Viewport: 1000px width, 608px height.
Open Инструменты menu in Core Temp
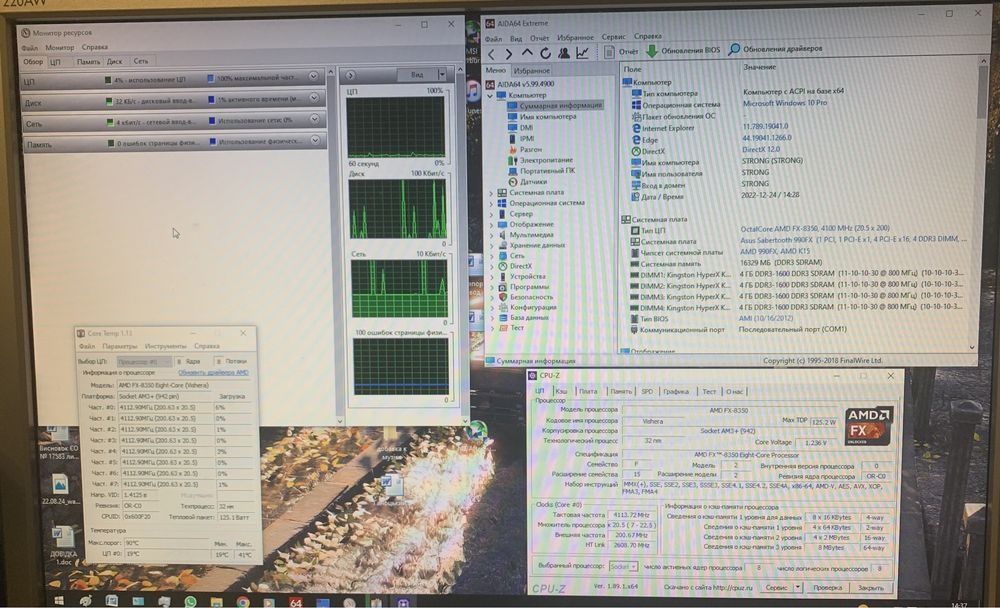coord(165,346)
